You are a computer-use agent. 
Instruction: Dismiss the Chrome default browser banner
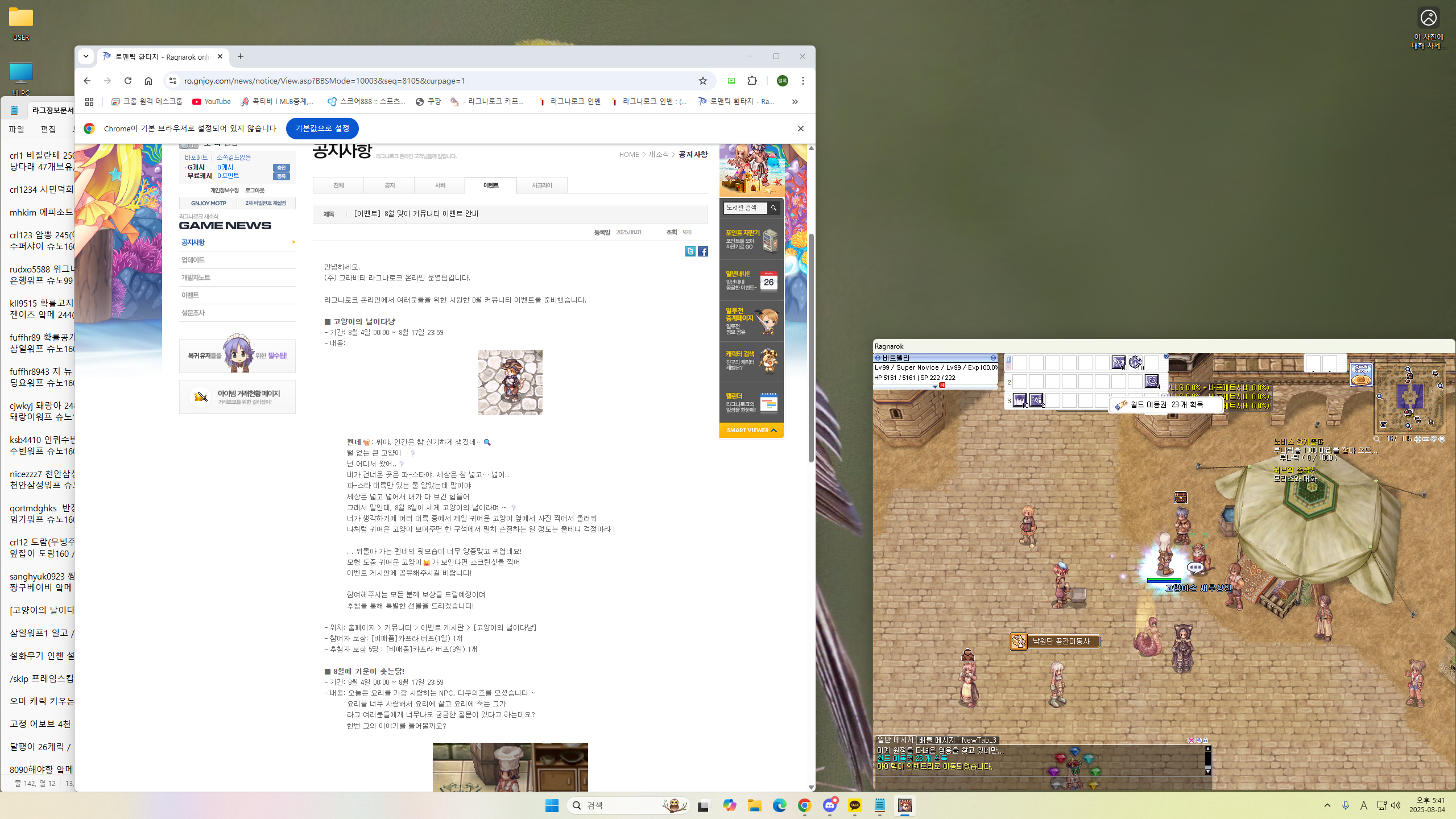click(800, 129)
